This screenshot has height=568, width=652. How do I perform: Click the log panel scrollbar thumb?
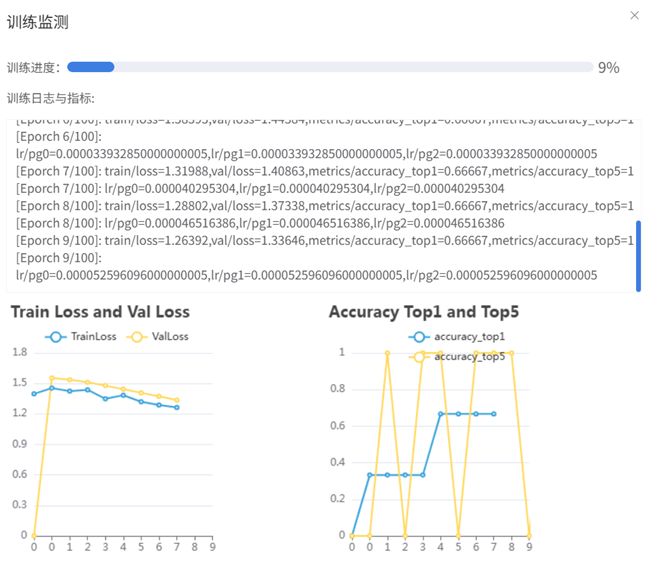tap(639, 256)
